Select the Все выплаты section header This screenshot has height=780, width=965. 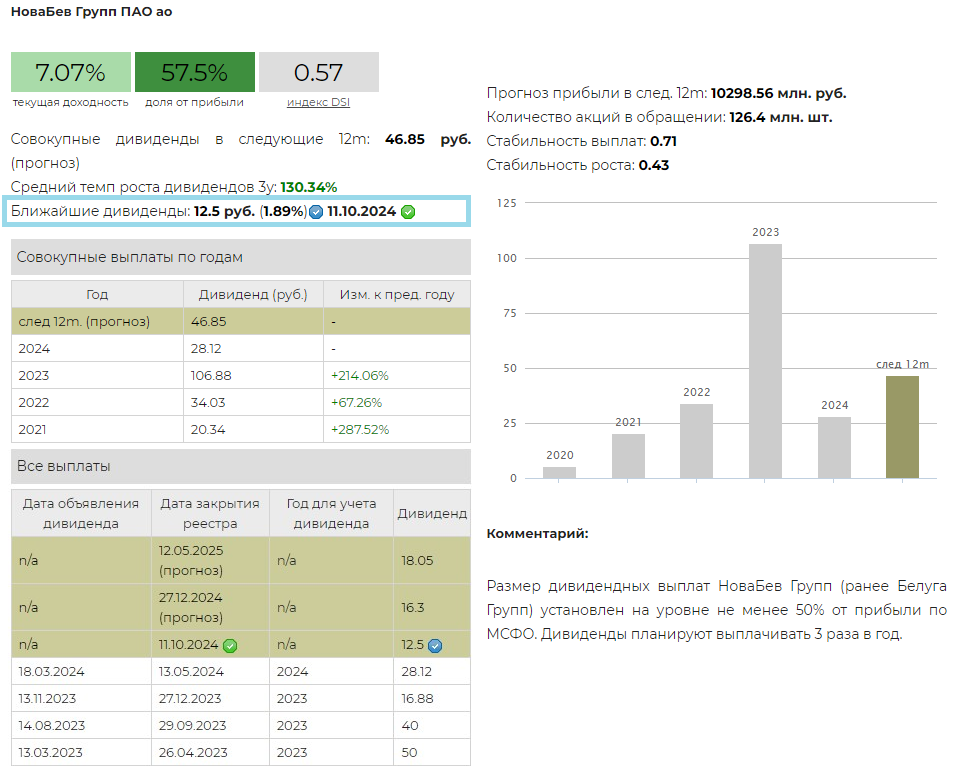240,466
